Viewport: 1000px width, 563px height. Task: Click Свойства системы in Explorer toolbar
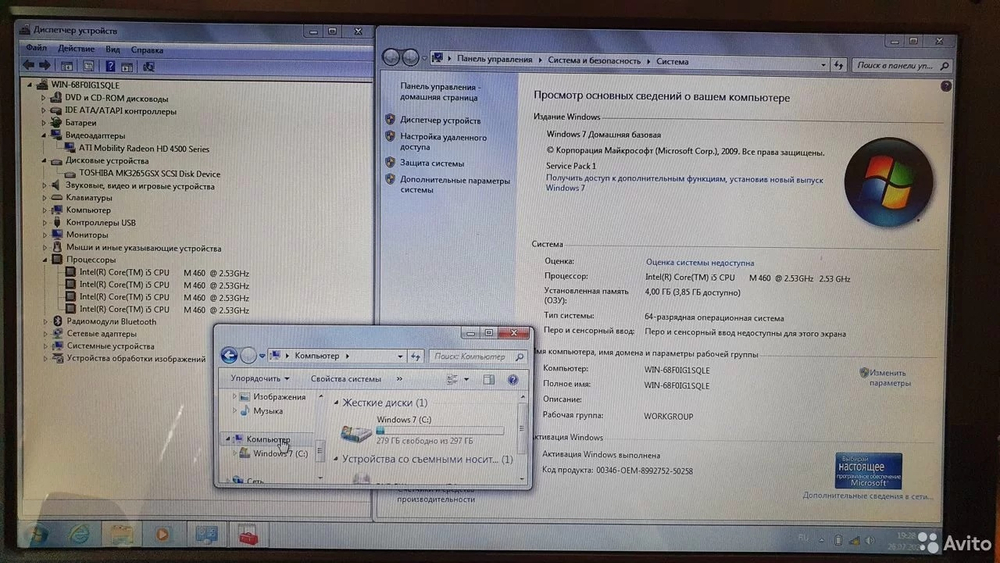tap(346, 379)
